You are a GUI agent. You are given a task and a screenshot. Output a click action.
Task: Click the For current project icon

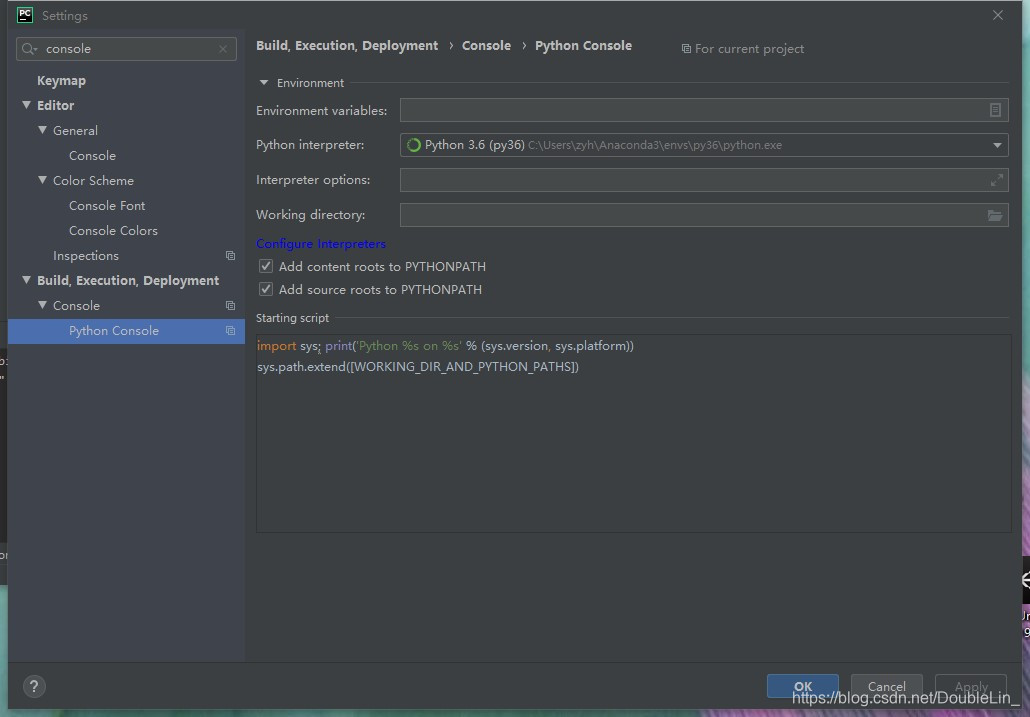pyautogui.click(x=686, y=49)
